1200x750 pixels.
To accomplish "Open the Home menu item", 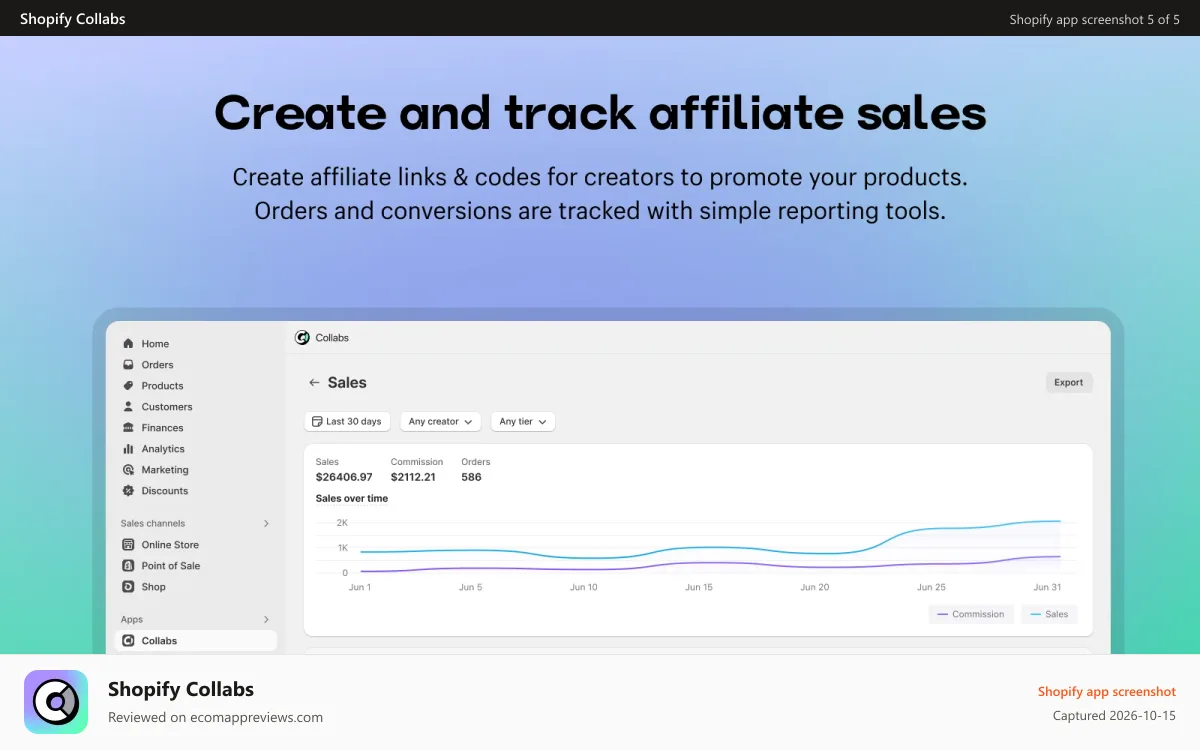I will pos(155,344).
